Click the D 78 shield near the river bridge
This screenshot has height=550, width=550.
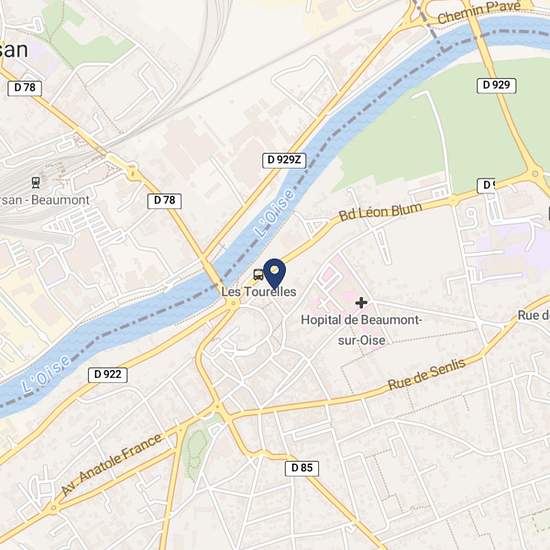[164, 201]
